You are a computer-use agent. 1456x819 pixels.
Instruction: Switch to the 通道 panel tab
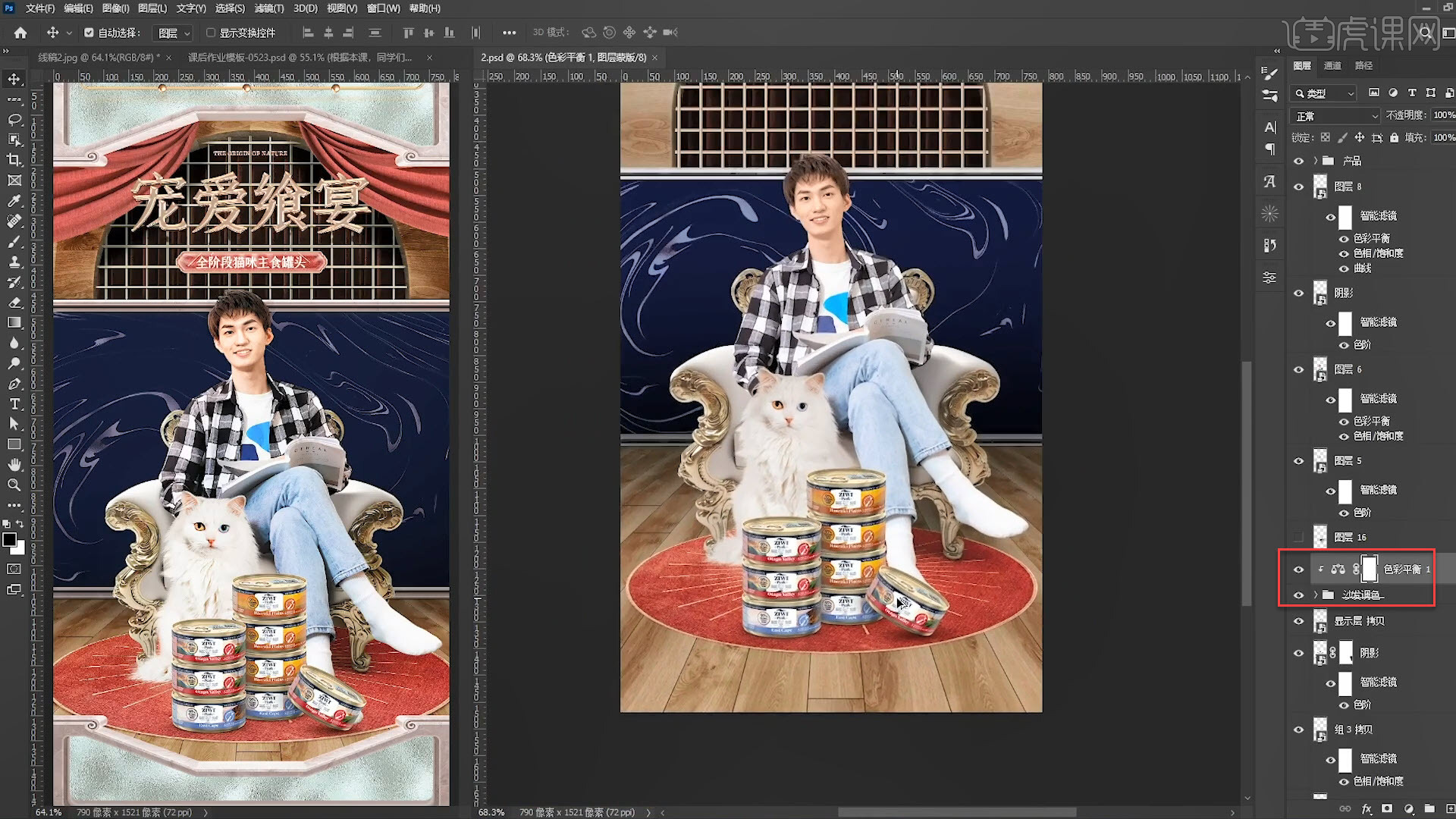[1332, 66]
